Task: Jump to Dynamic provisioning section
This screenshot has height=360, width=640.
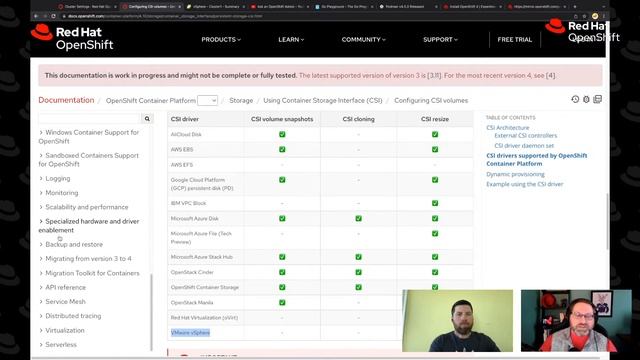Action: point(515,174)
